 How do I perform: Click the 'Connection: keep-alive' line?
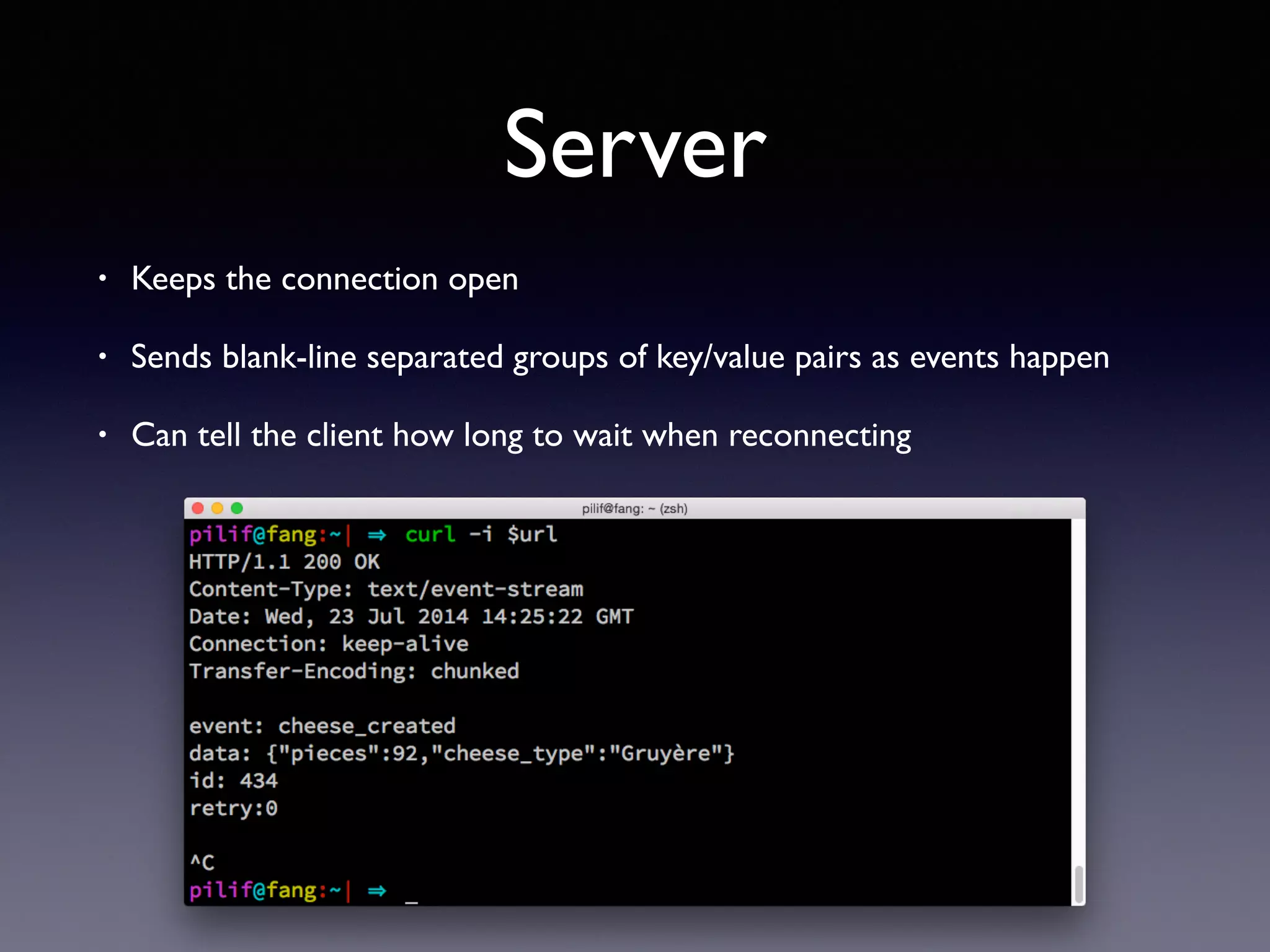(x=328, y=644)
